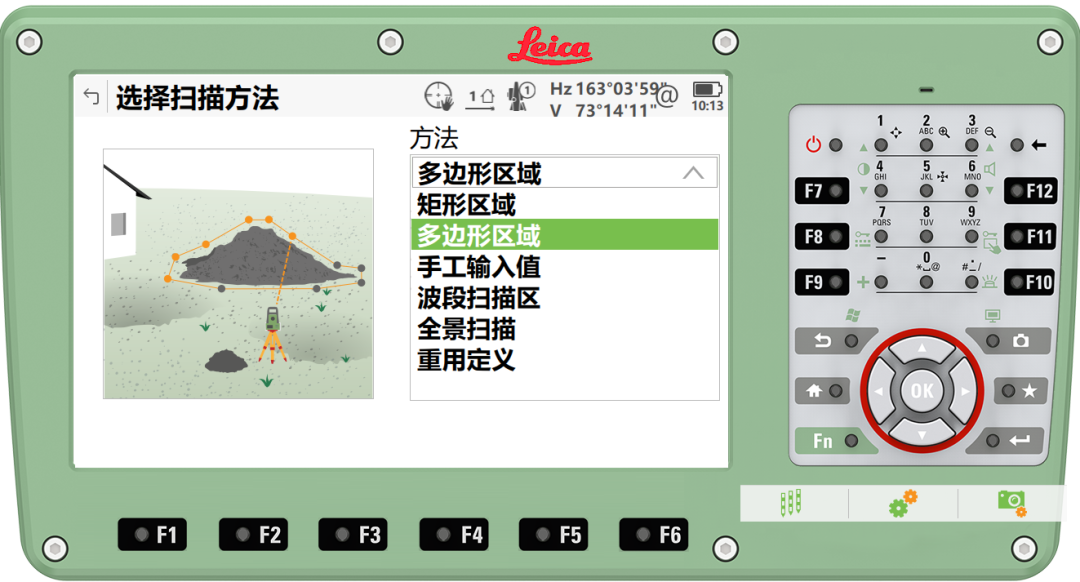Tap the 8 TUV keypad key
The height and width of the screenshot is (582, 1080).
926,237
